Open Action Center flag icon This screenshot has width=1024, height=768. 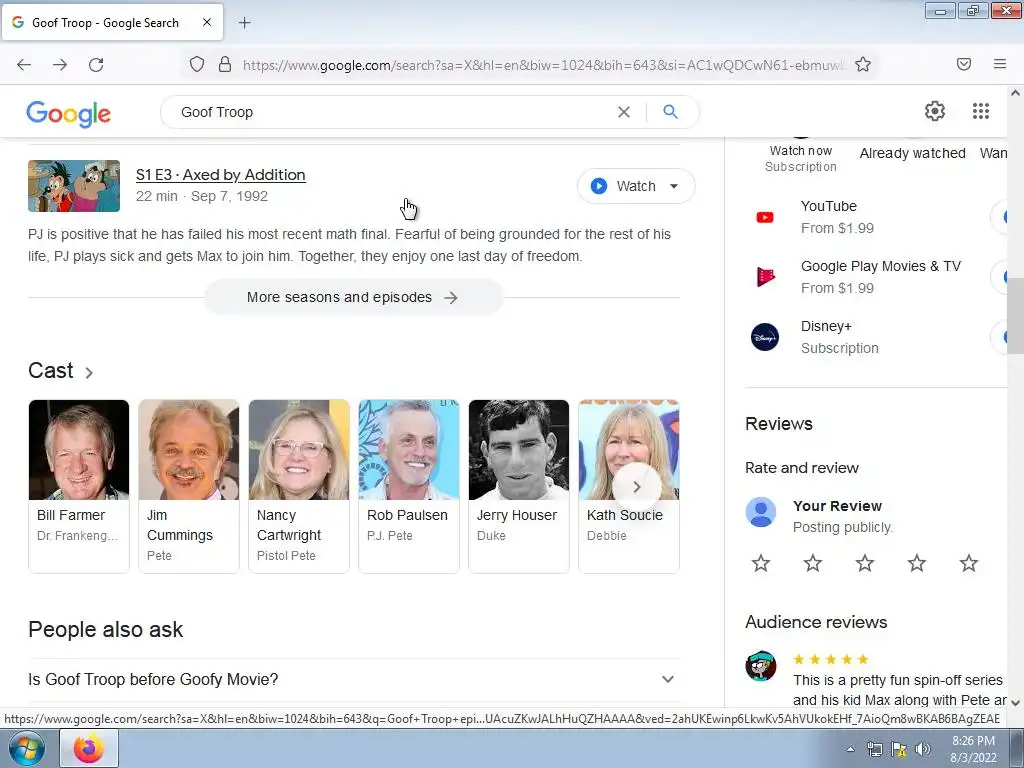[899, 749]
